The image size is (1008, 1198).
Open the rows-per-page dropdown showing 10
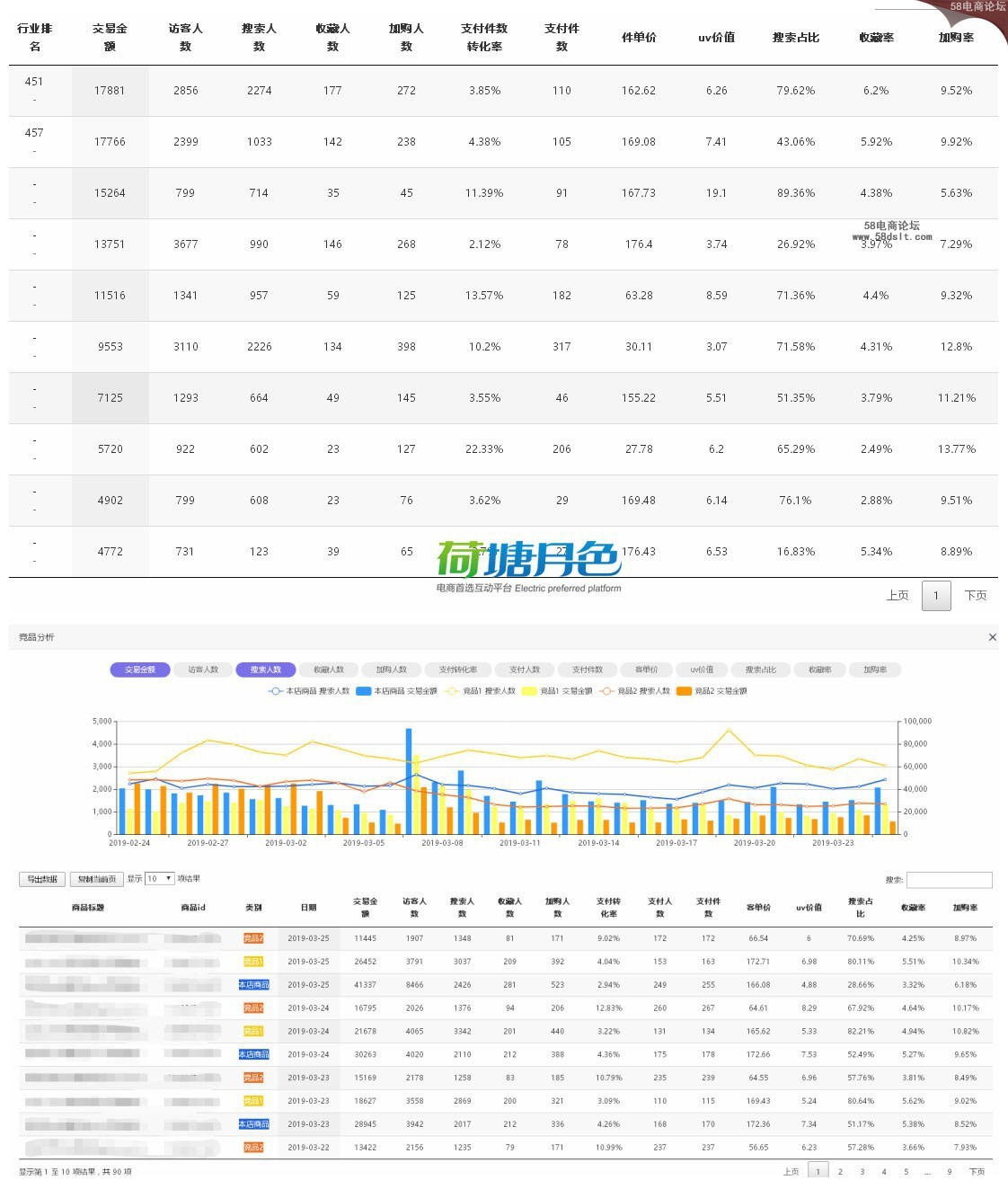pyautogui.click(x=160, y=879)
